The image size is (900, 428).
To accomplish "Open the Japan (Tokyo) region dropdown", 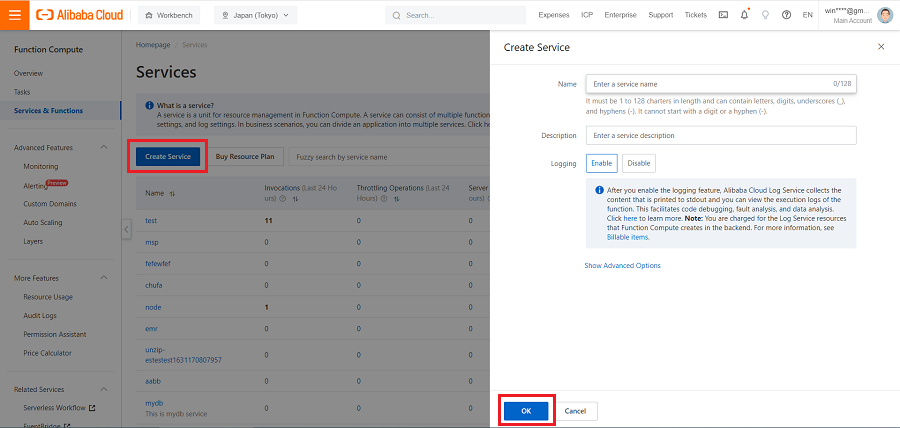I will click(255, 15).
